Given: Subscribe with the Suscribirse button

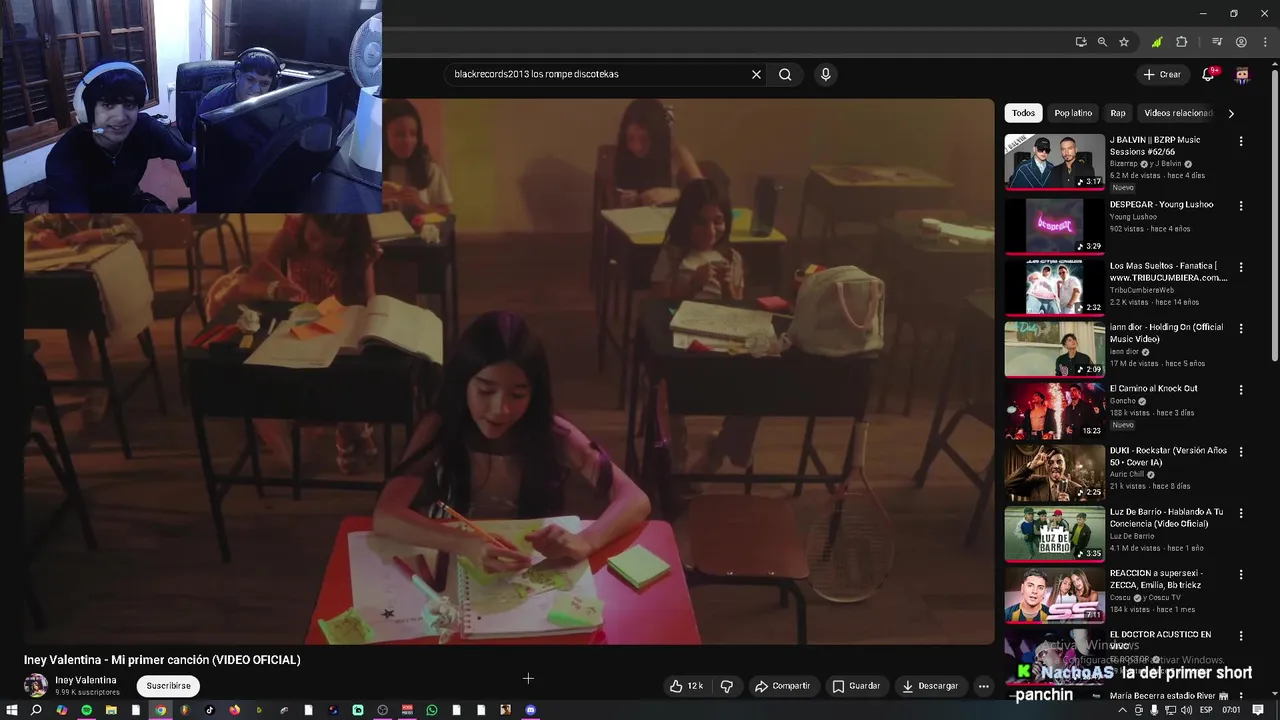Looking at the screenshot, I should [168, 686].
